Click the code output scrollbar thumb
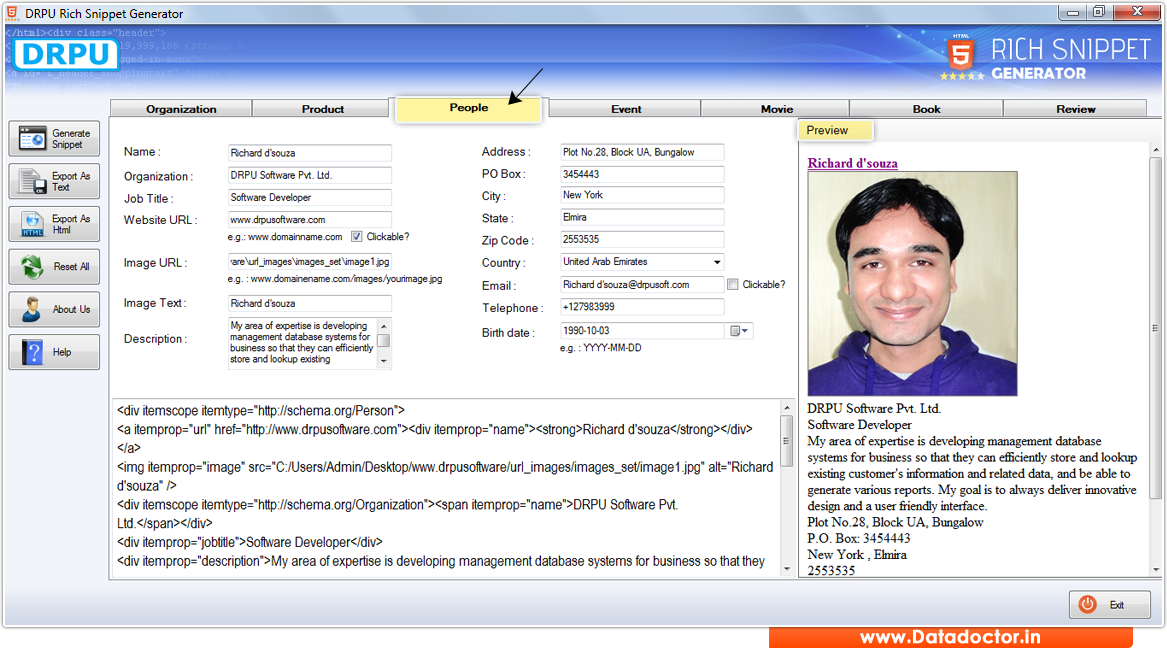The width and height of the screenshot is (1167, 648). click(787, 440)
